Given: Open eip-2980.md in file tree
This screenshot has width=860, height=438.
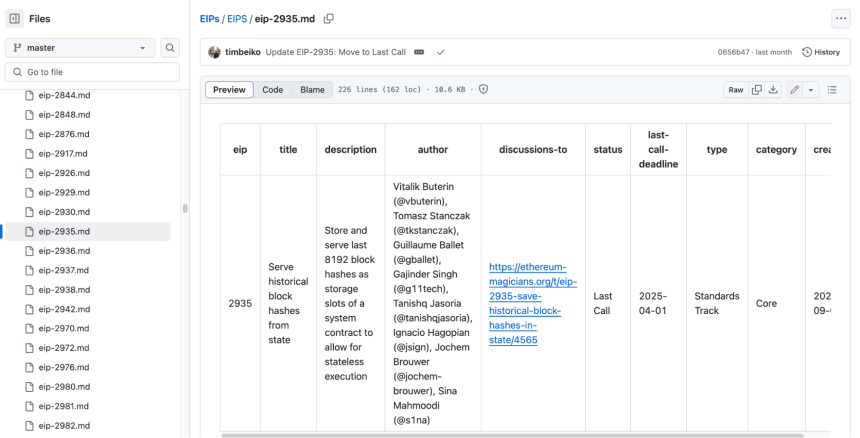Looking at the screenshot, I should tap(64, 387).
